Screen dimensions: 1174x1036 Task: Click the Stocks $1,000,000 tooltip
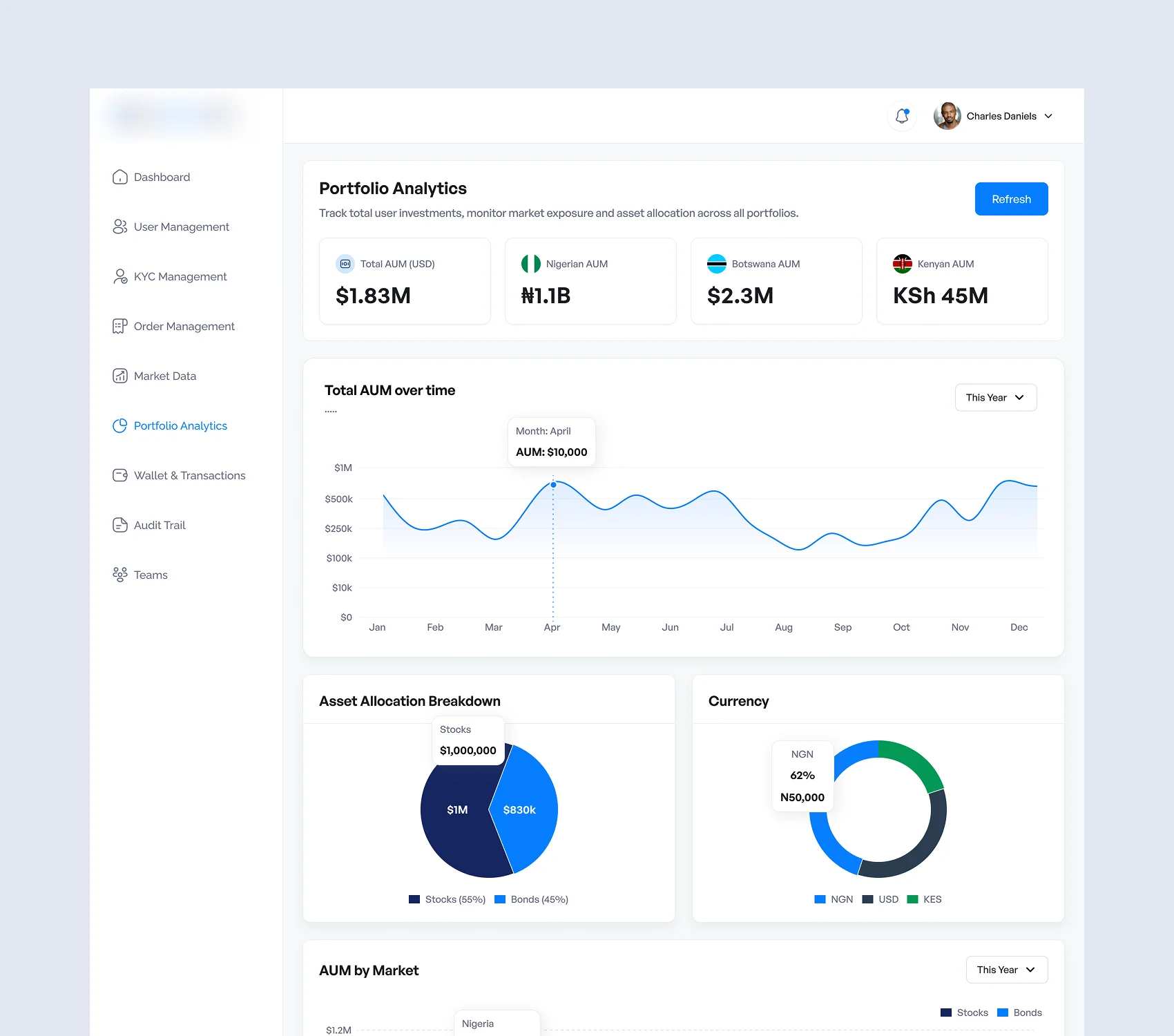[x=468, y=740]
